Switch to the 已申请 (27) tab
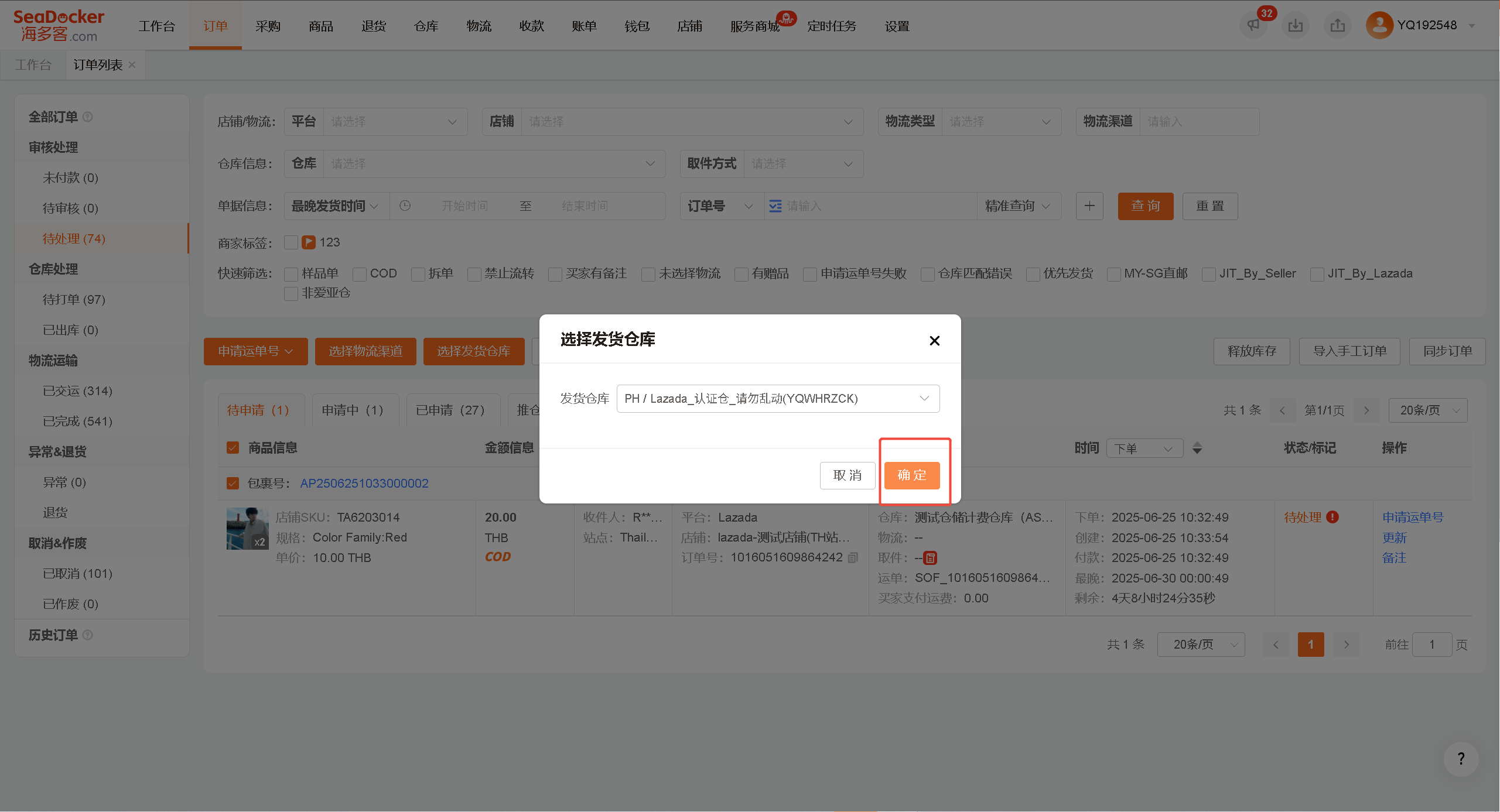 click(x=450, y=410)
